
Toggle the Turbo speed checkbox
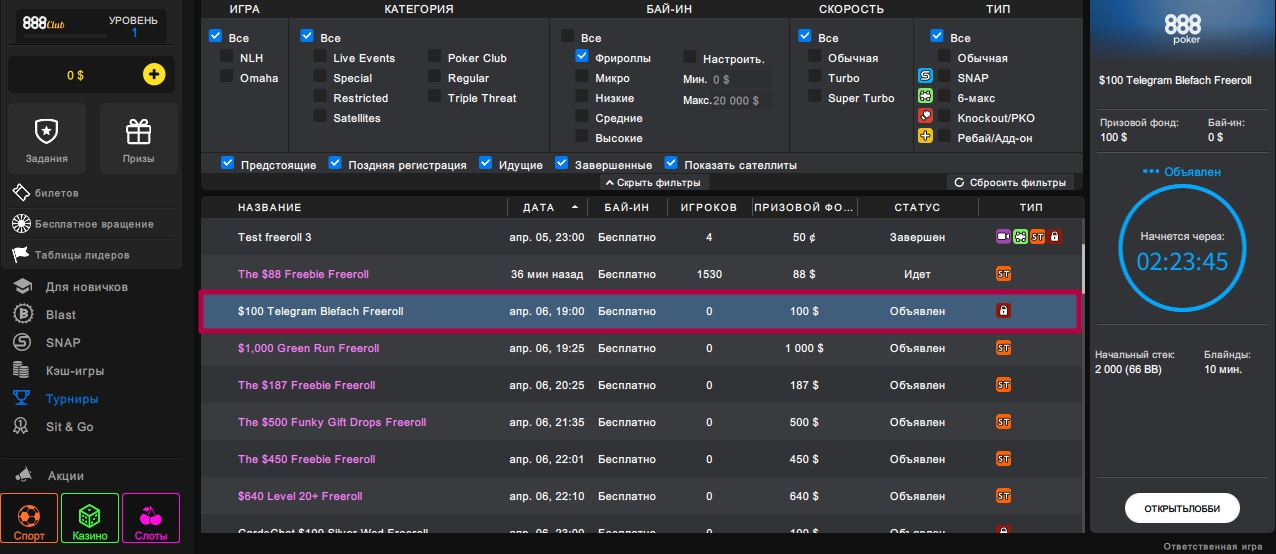pos(815,78)
